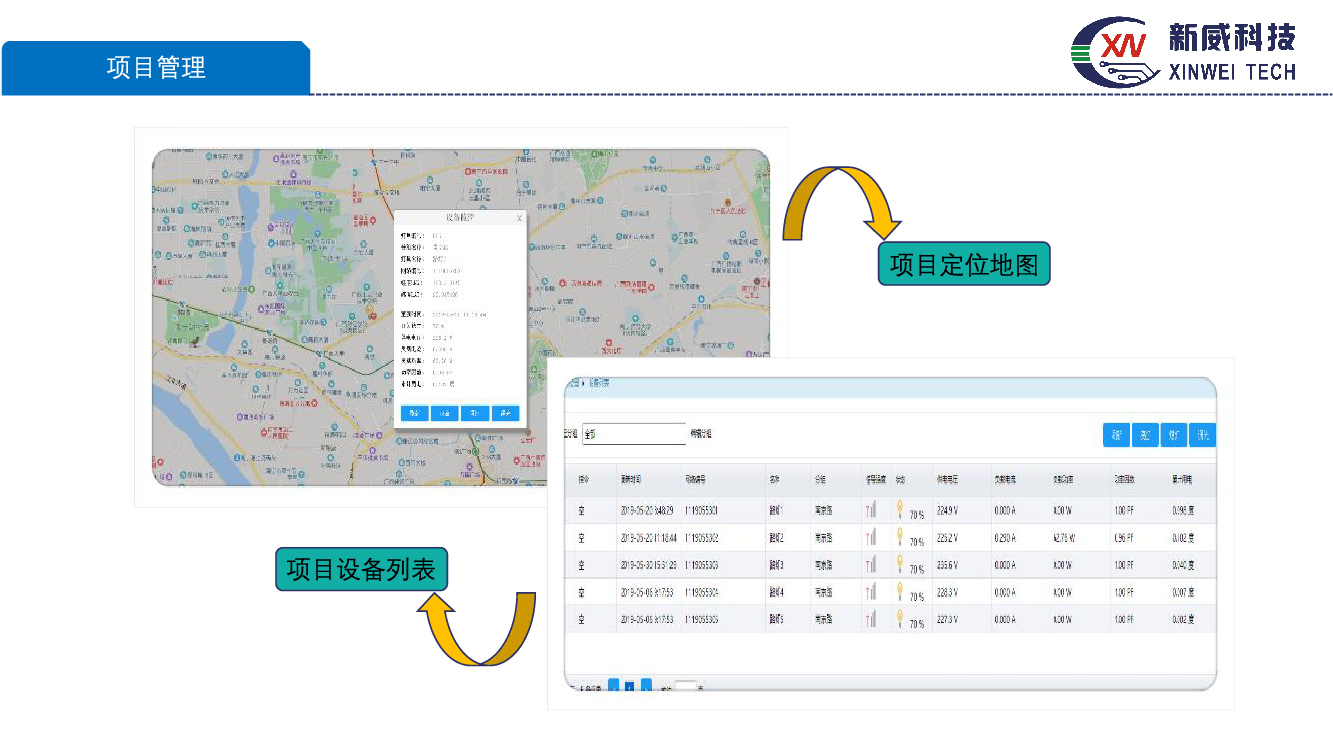
Task: Close the 设备监控 popup with the X
Action: 519,217
